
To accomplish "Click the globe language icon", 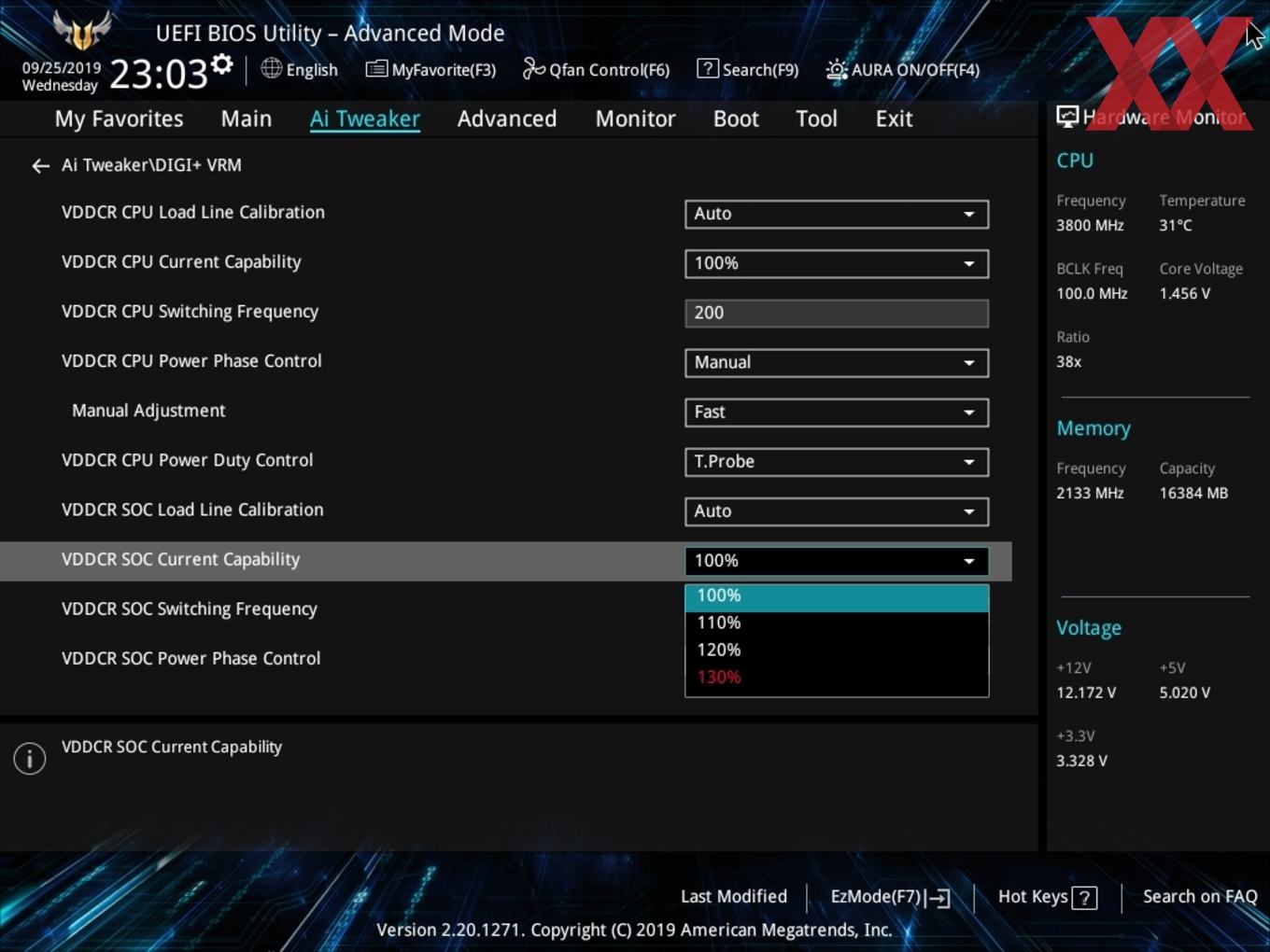I will coord(271,68).
